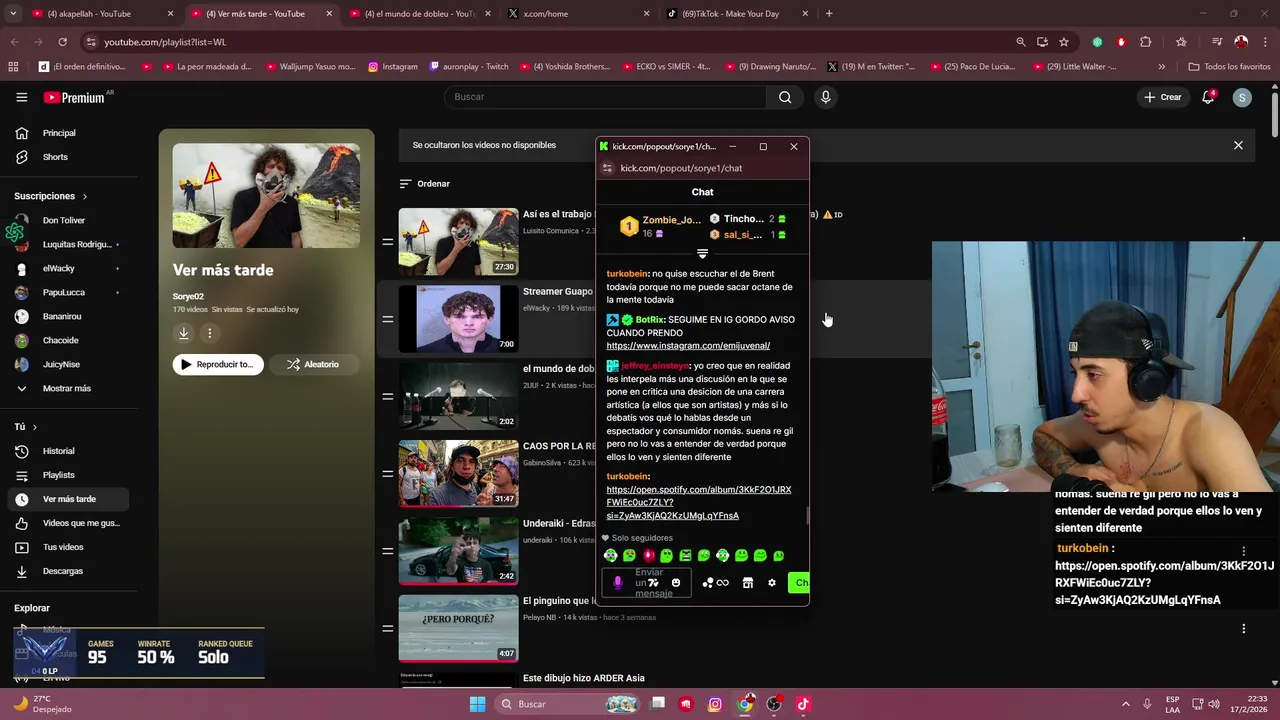The image size is (1280, 720).
Task: Click the Windows Start button
Action: click(477, 704)
